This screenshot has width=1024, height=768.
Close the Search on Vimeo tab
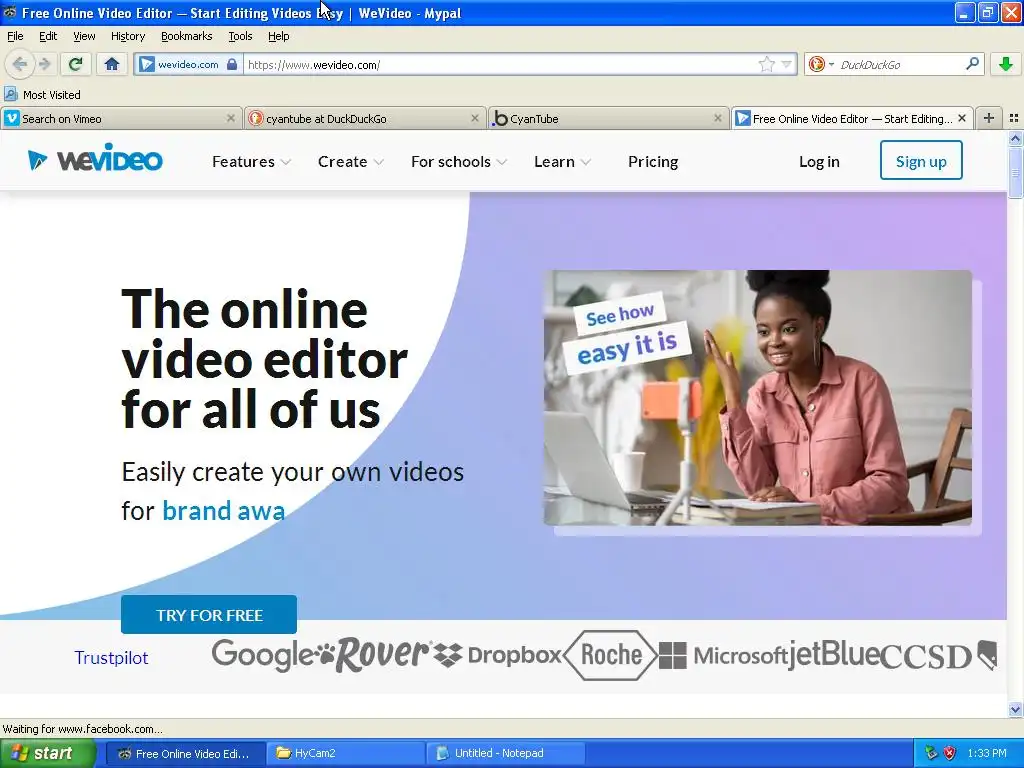231,118
